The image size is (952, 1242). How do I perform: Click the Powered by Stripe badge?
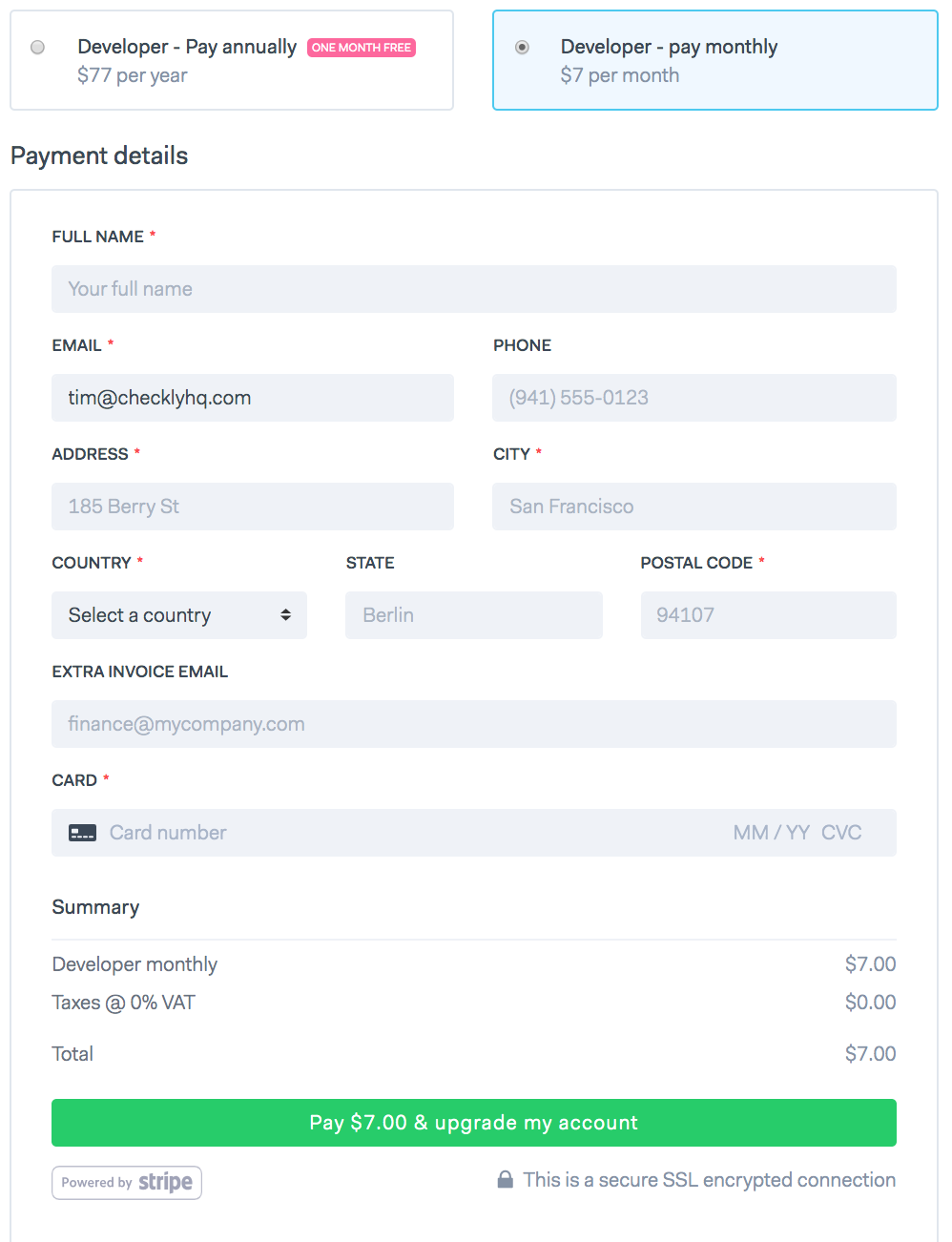click(127, 1183)
